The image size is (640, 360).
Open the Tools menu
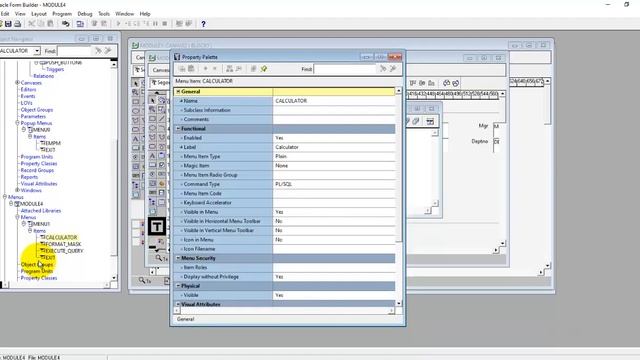[x=104, y=13]
